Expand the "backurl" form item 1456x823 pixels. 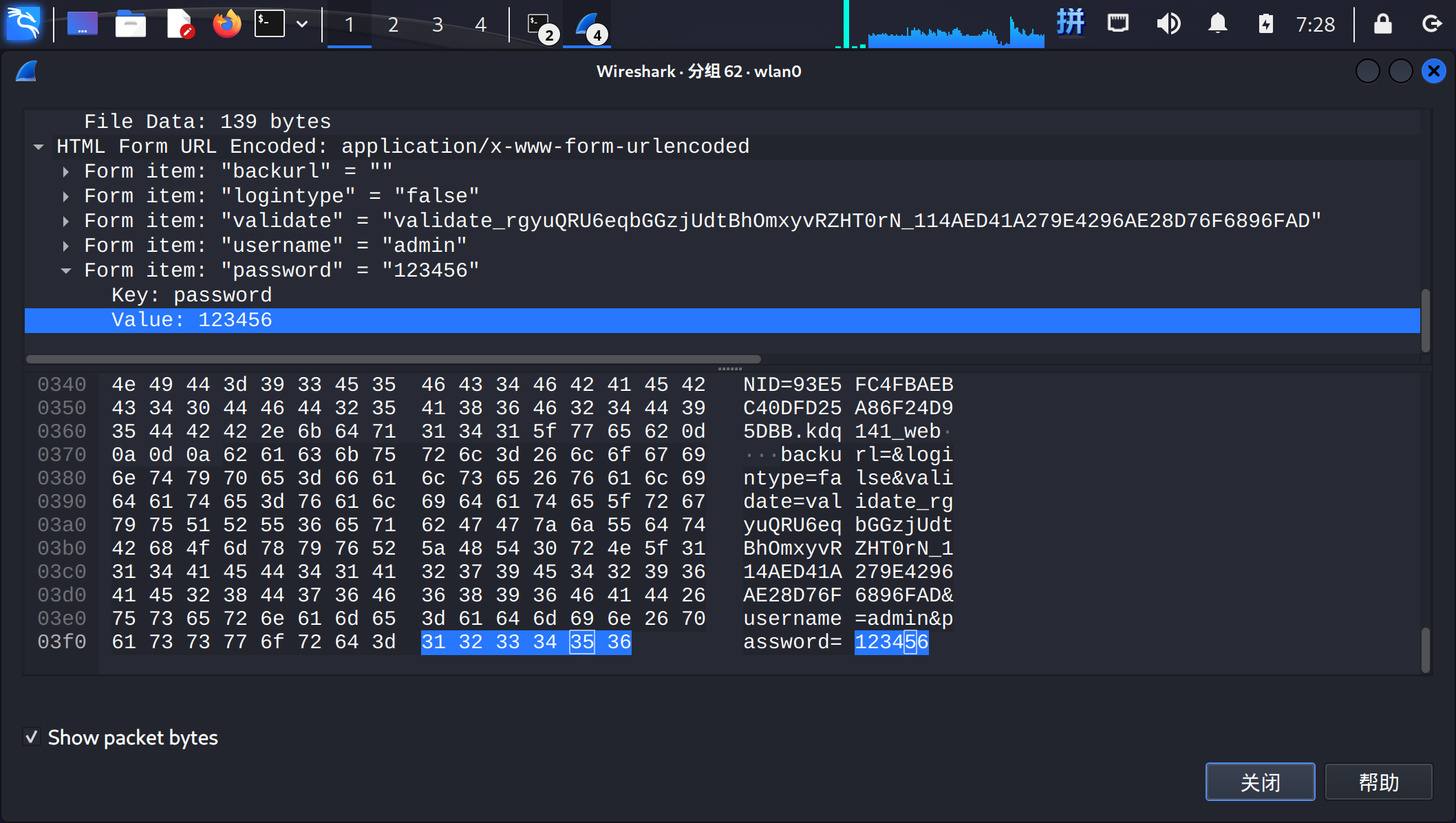(66, 171)
